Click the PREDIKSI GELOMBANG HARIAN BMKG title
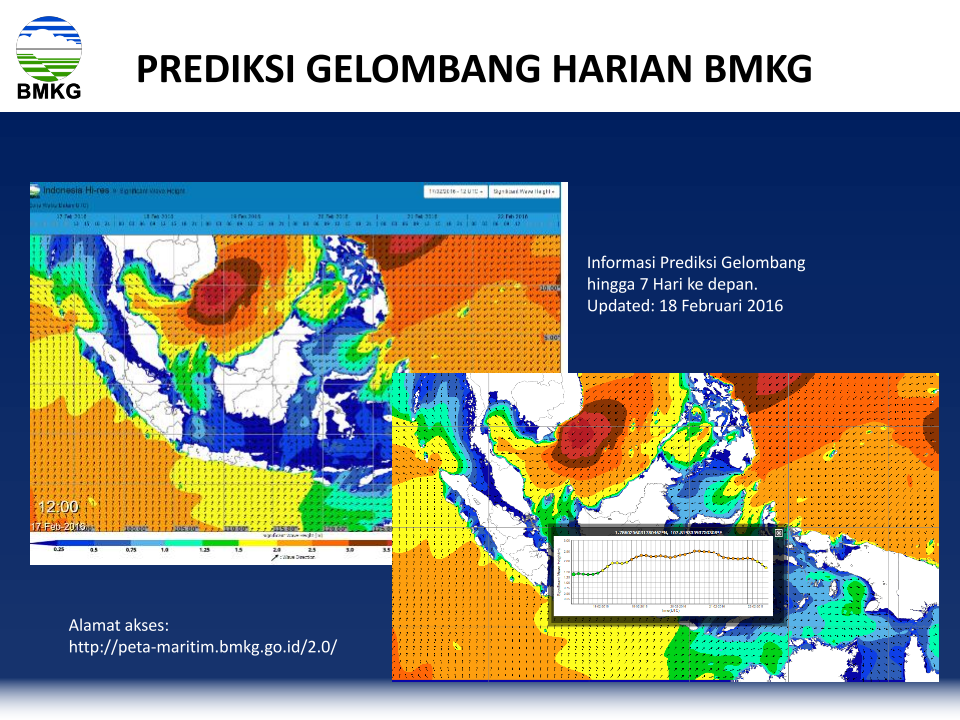 pyautogui.click(x=474, y=69)
